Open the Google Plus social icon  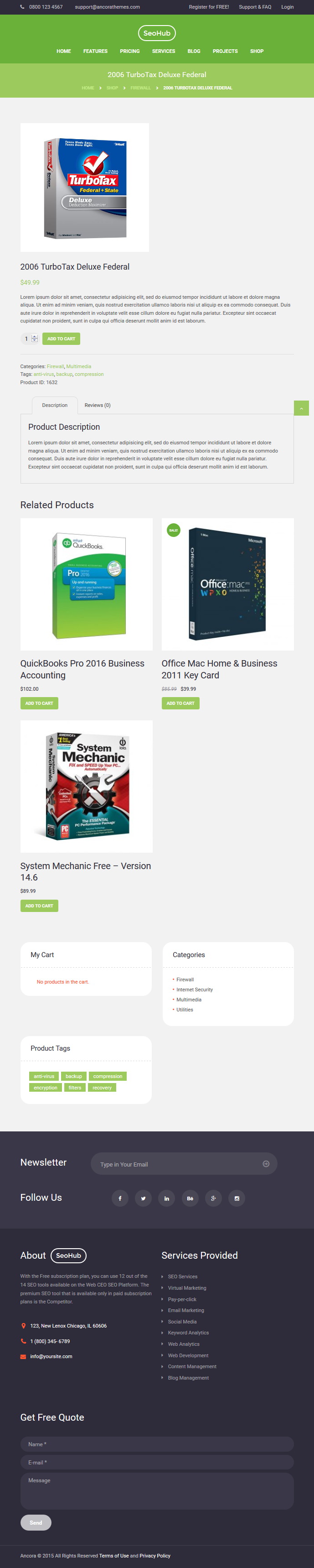(213, 1198)
